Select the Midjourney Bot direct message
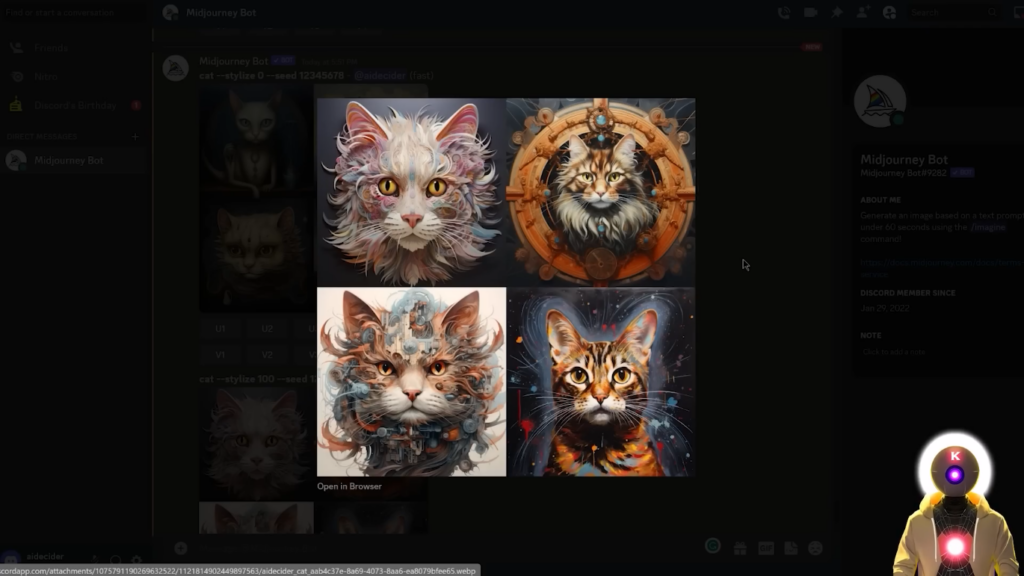Viewport: 1024px width, 576px height. pyautogui.click(x=73, y=160)
